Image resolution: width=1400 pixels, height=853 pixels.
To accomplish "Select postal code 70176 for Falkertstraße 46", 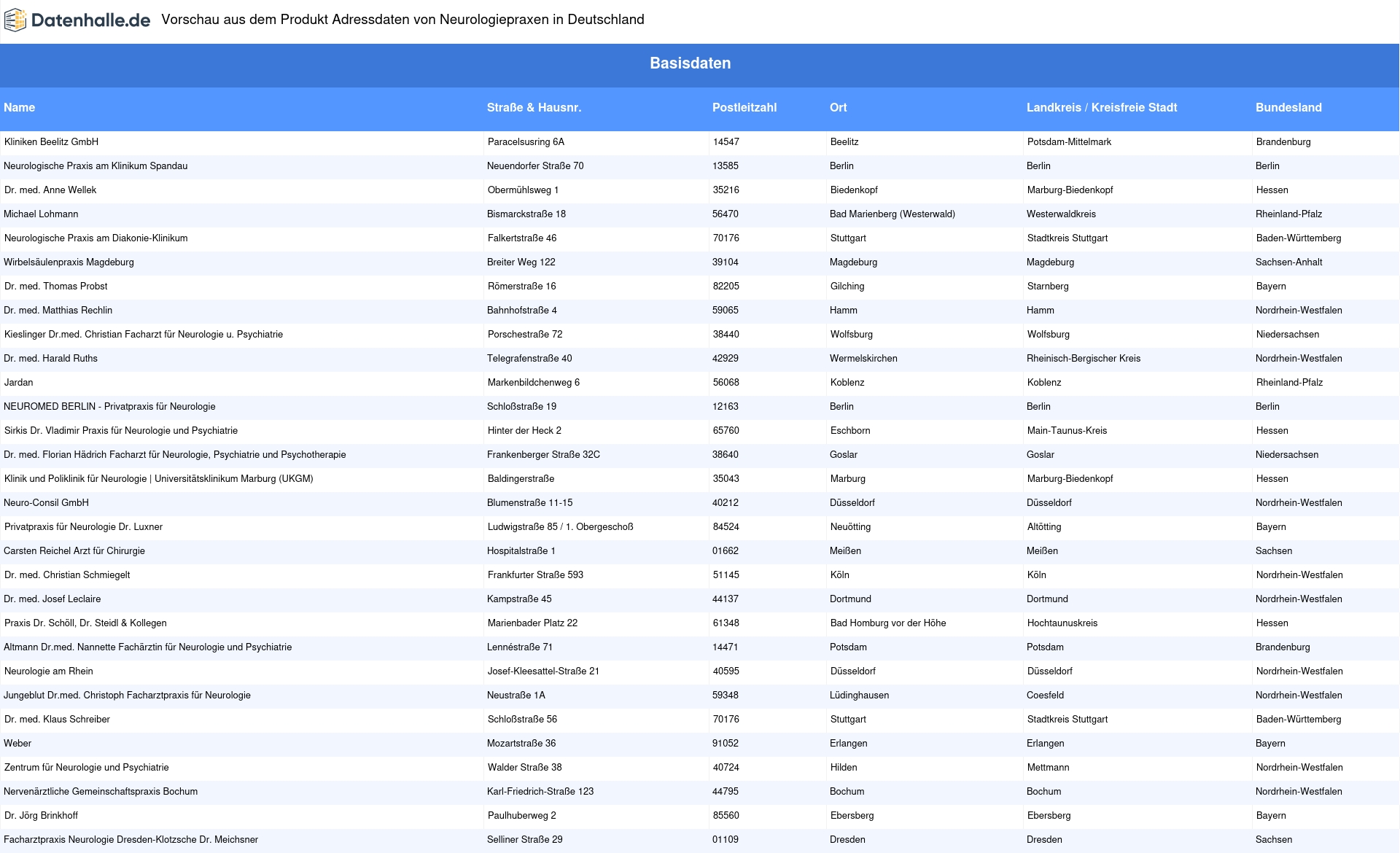I will pos(726,238).
